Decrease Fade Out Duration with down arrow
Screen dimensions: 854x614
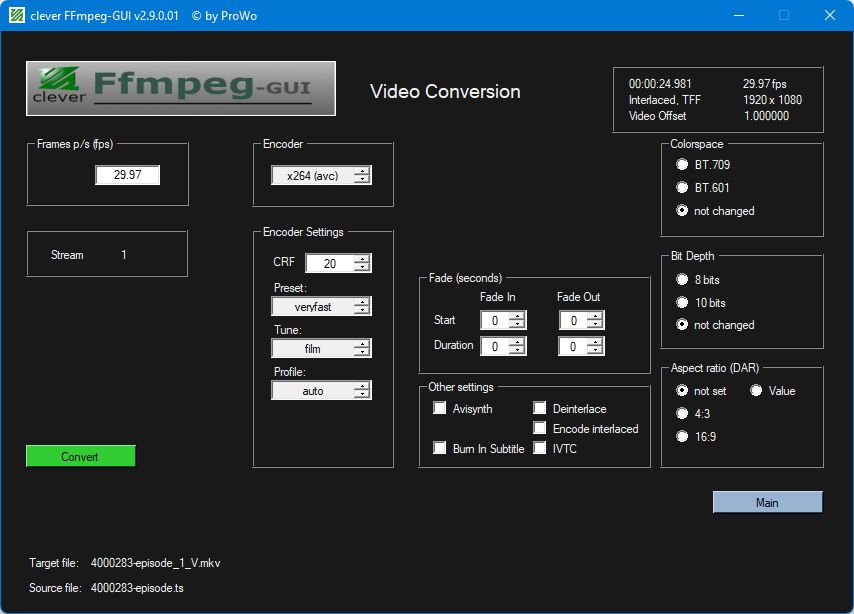click(x=596, y=350)
